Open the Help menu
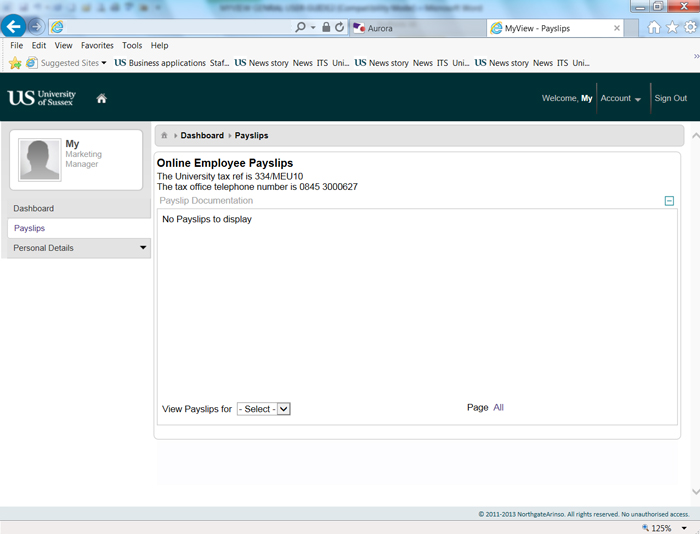Viewport: 700px width, 534px height. point(159,46)
